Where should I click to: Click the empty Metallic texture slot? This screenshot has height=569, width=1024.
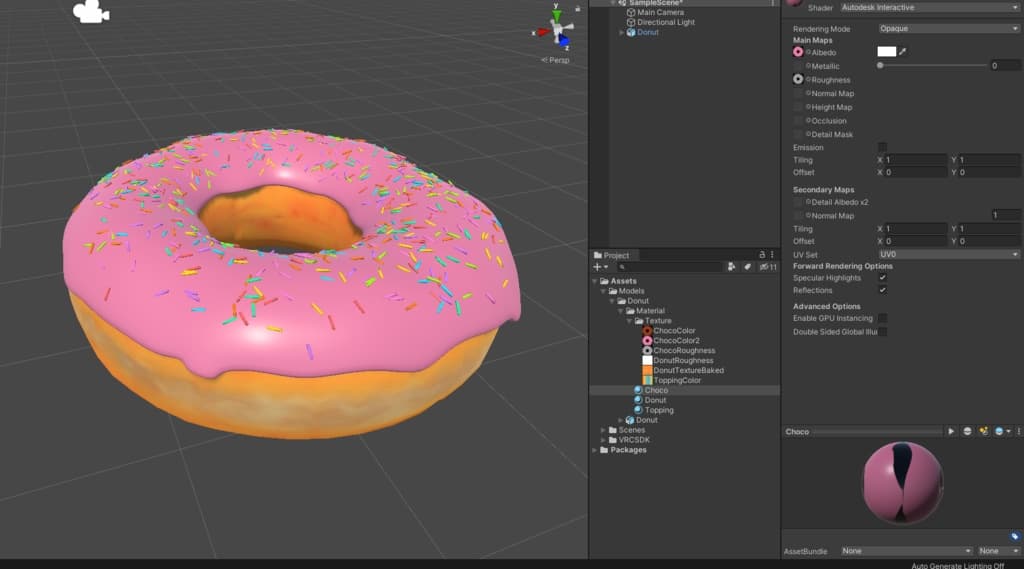pos(798,65)
